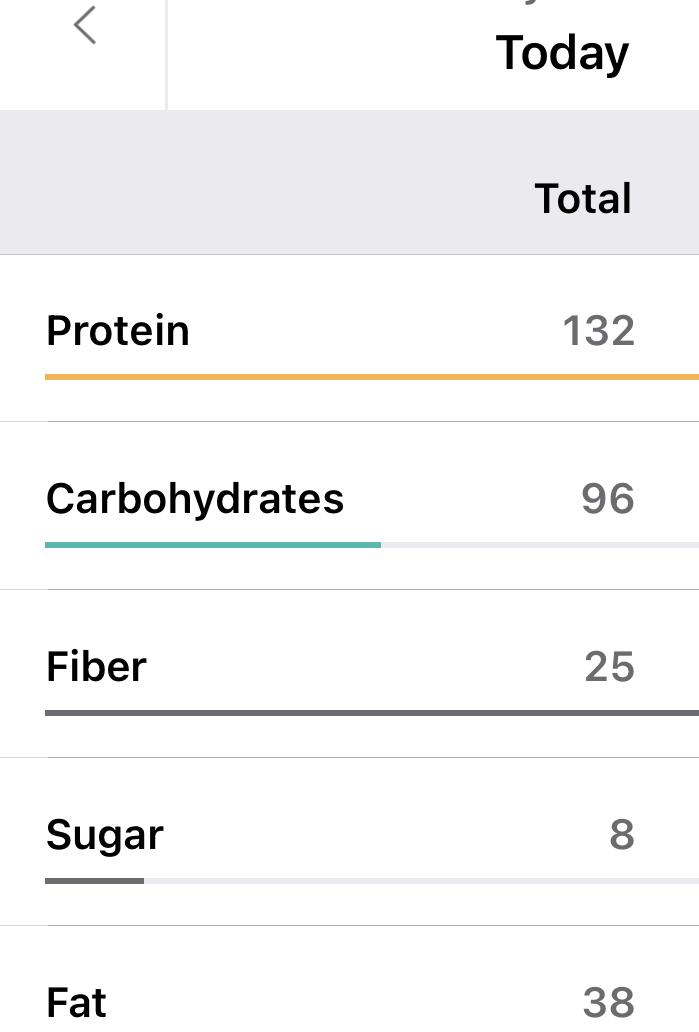
Task: Click empty gray header area left of Total
Action: pyautogui.click(x=250, y=198)
